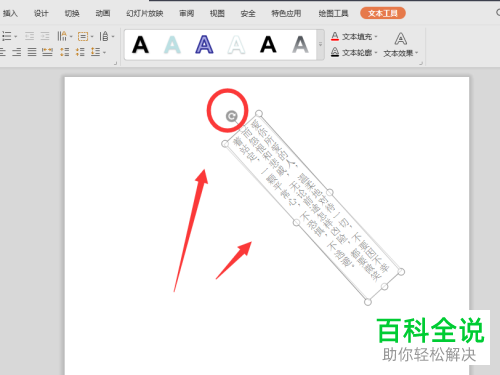Image resolution: width=500 pixels, height=375 pixels.
Task: Click the 文本效果 outlined A icon
Action: [x=400, y=39]
